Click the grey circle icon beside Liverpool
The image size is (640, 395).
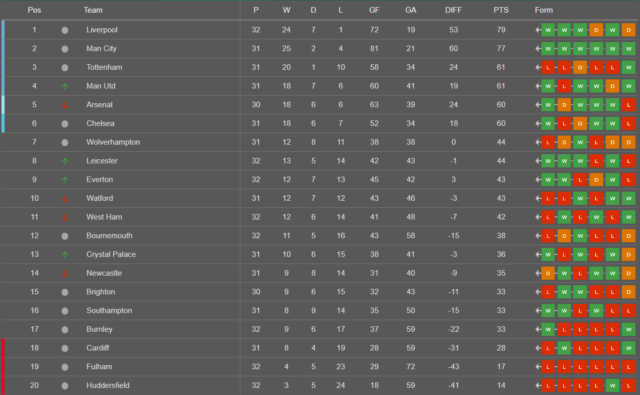pyautogui.click(x=64, y=30)
